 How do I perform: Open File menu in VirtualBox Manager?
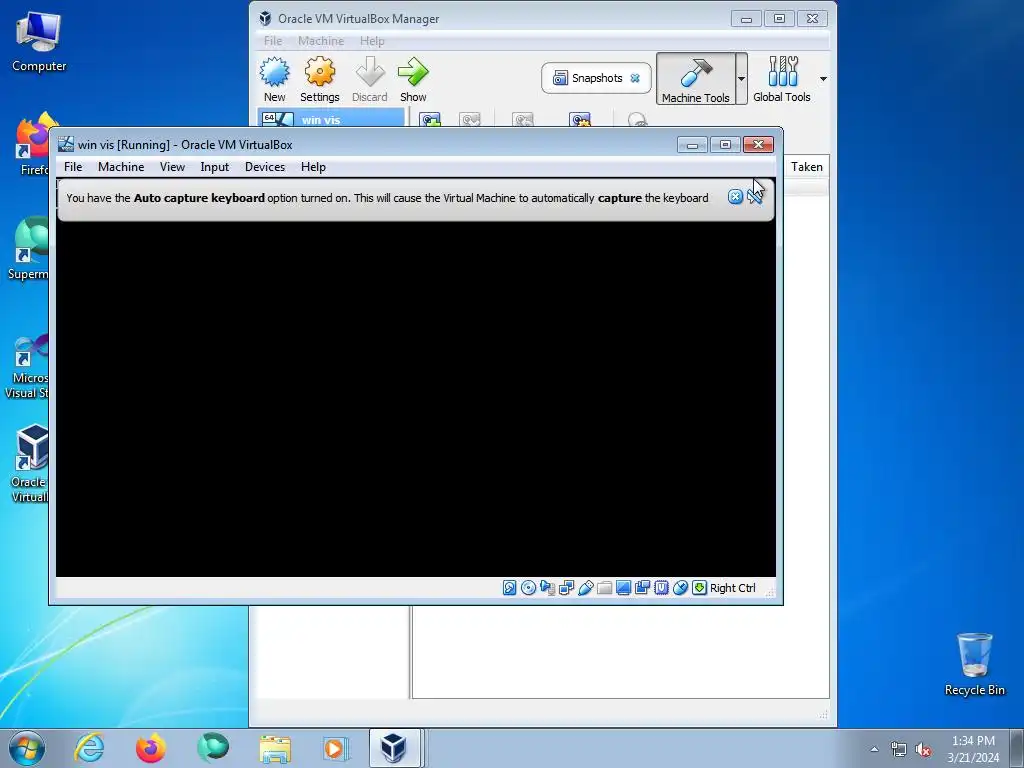point(273,40)
